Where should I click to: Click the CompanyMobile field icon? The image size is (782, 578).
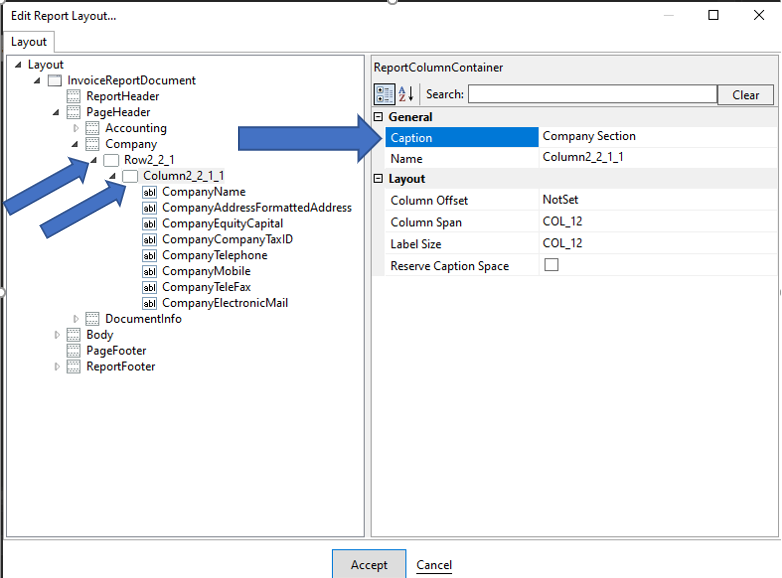149,271
